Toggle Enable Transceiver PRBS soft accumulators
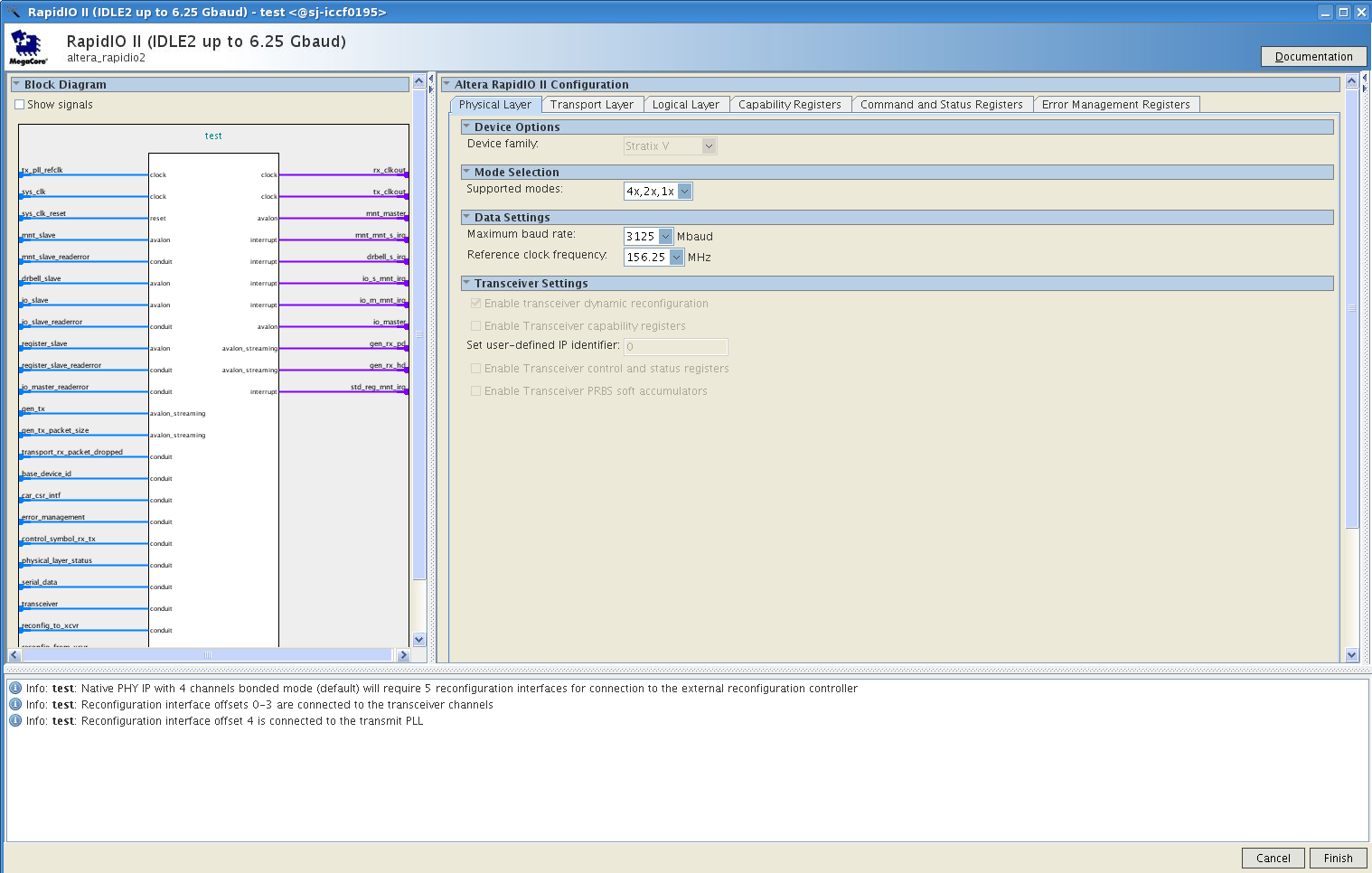The width and height of the screenshot is (1372, 873). coord(475,391)
